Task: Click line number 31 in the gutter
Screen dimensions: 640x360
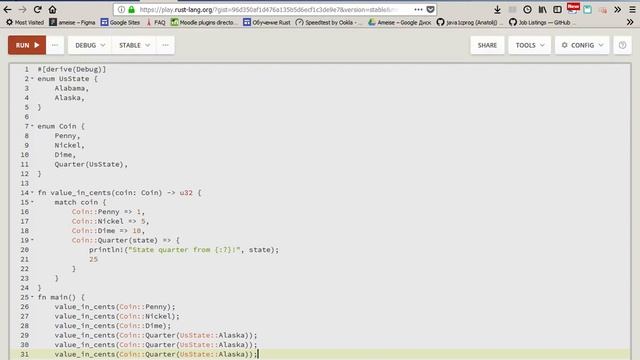Action: tap(24, 354)
